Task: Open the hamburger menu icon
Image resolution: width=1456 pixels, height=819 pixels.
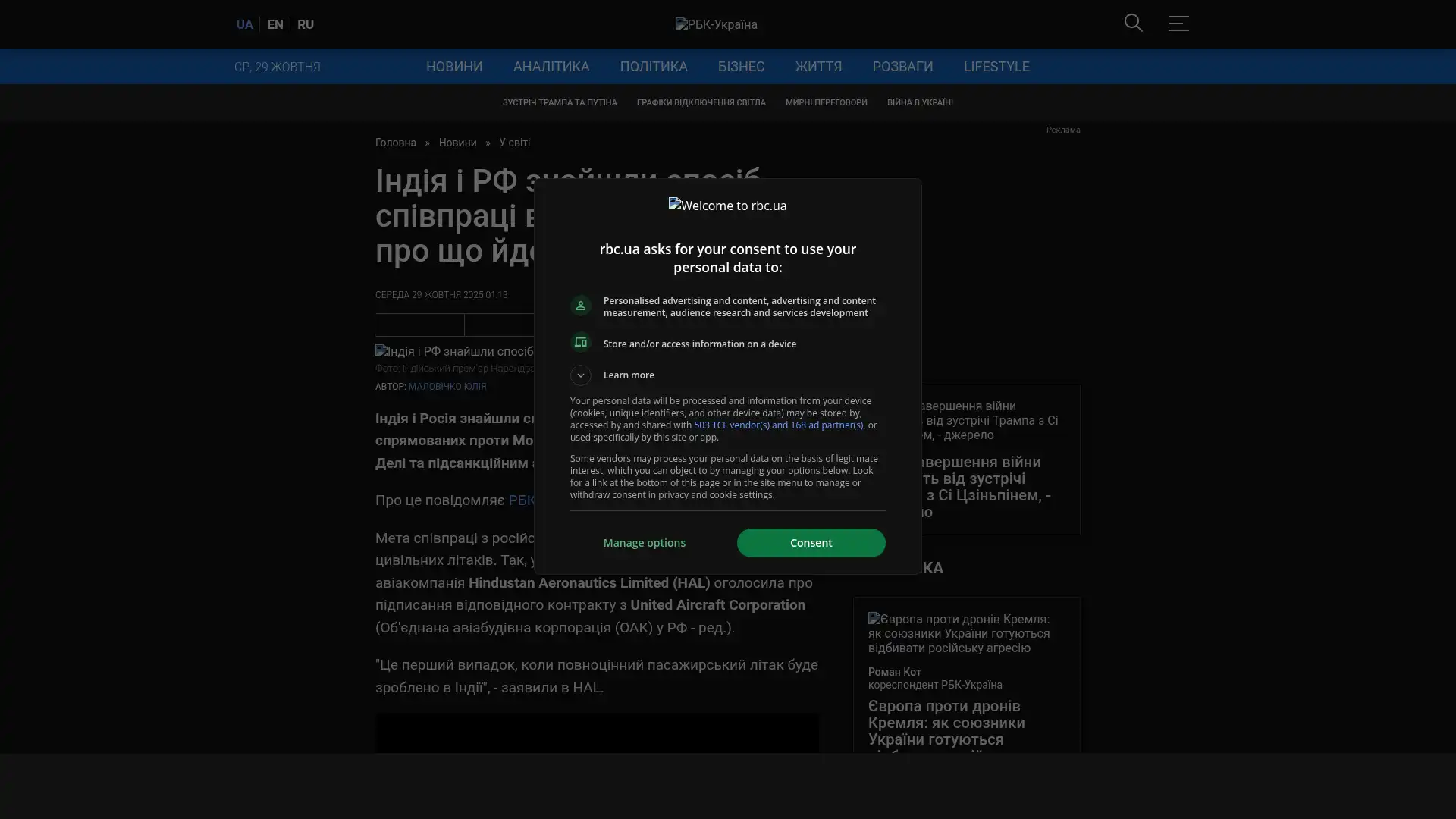Action: point(1178,23)
